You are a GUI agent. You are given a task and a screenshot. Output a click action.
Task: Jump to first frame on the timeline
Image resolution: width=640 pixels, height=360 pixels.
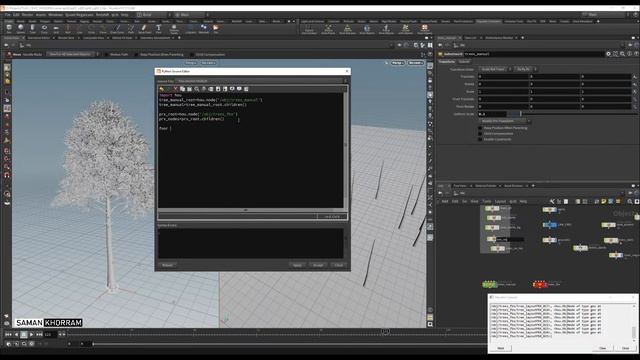(8, 334)
